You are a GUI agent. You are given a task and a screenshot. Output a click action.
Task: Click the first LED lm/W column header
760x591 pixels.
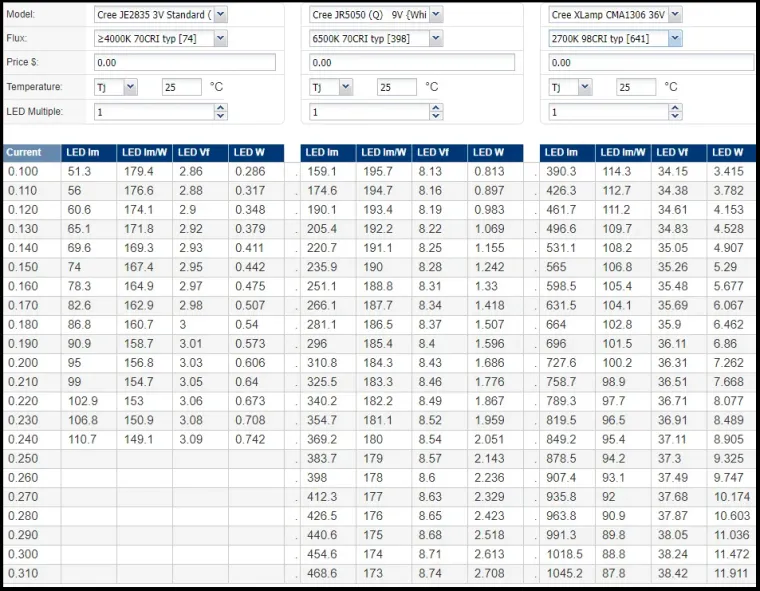click(144, 153)
